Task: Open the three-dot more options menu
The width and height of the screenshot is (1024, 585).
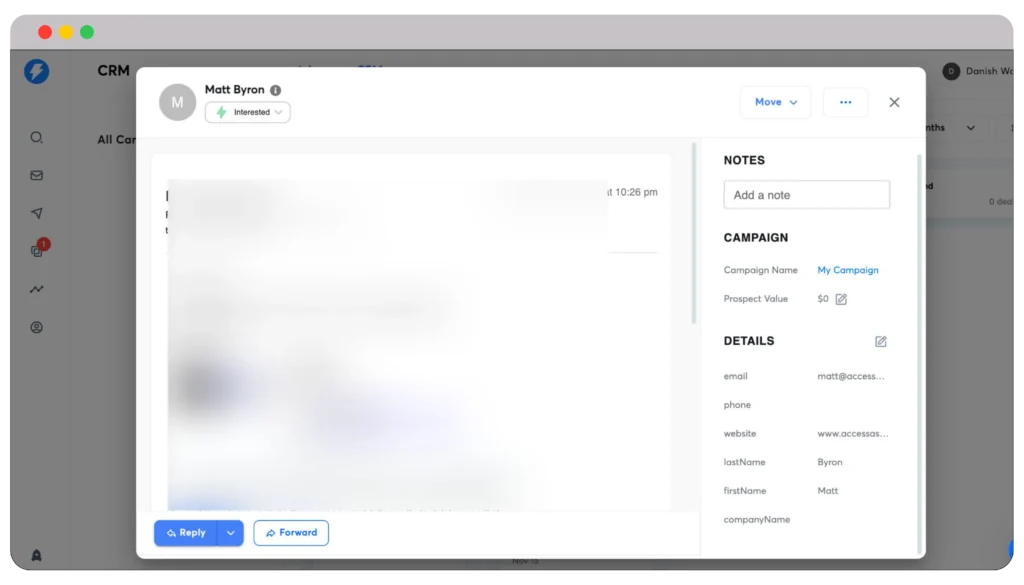Action: coord(845,102)
